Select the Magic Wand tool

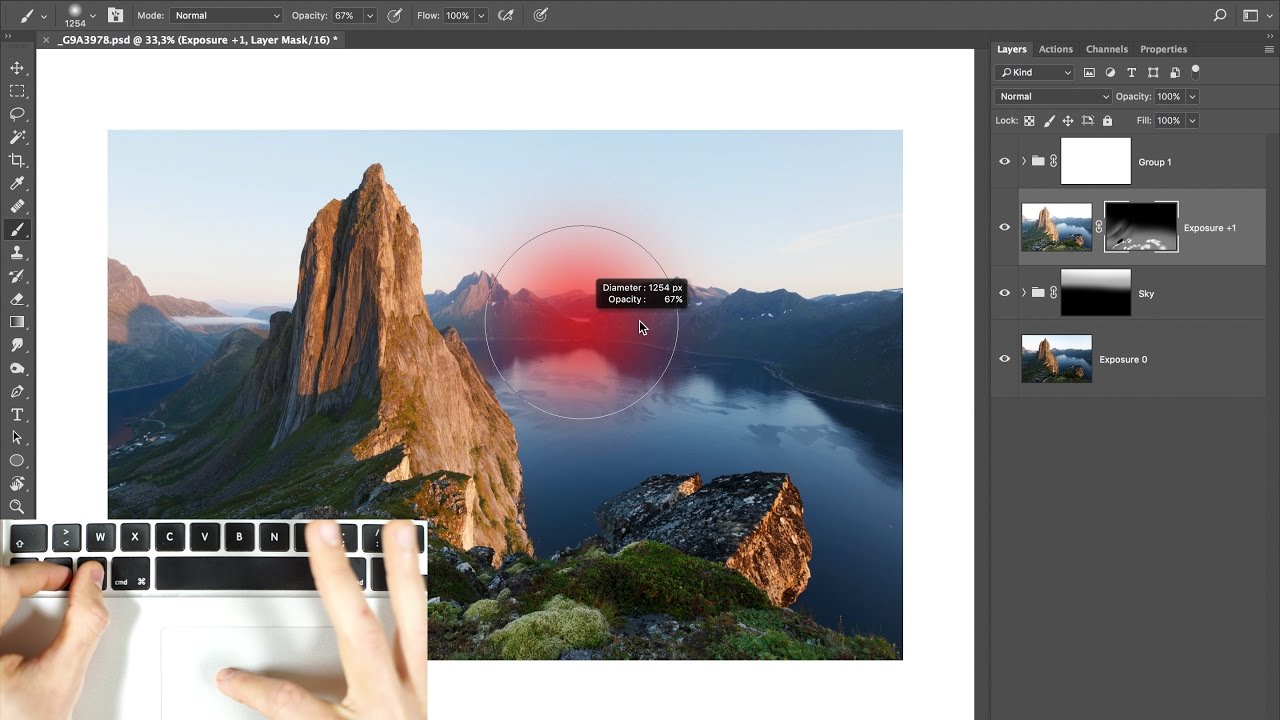(17, 137)
